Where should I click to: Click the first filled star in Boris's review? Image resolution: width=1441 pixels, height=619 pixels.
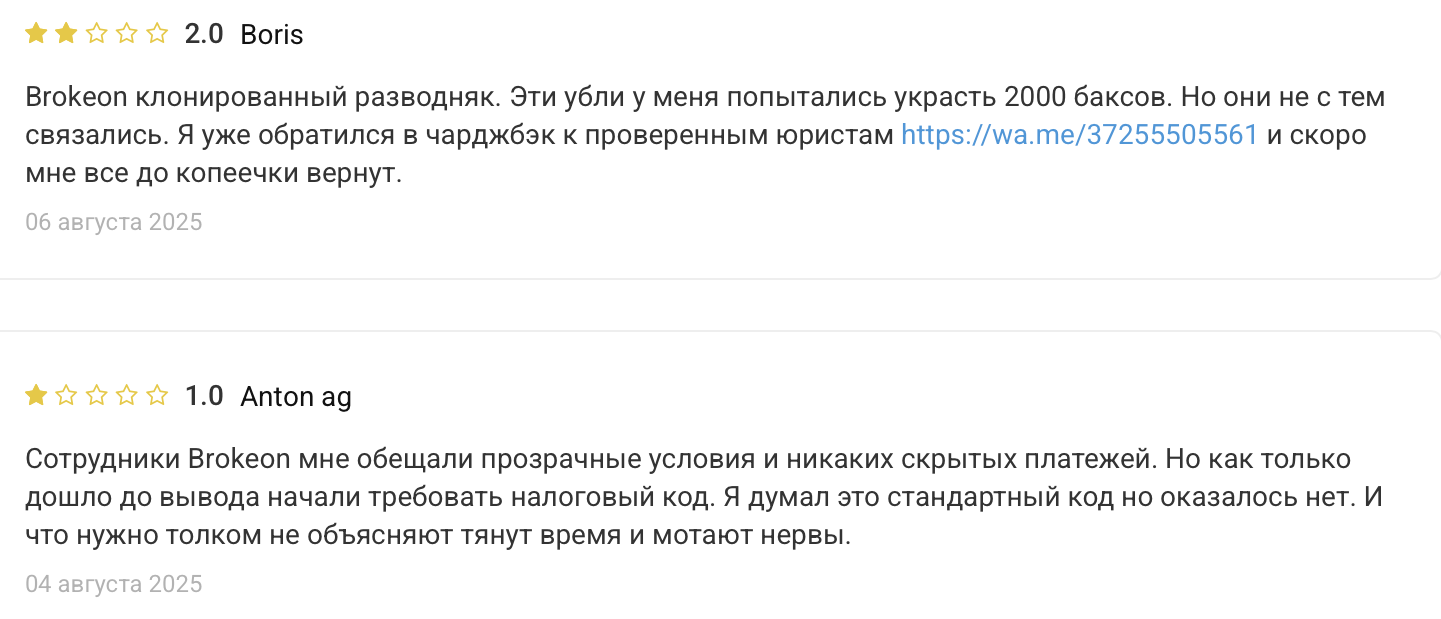36,34
